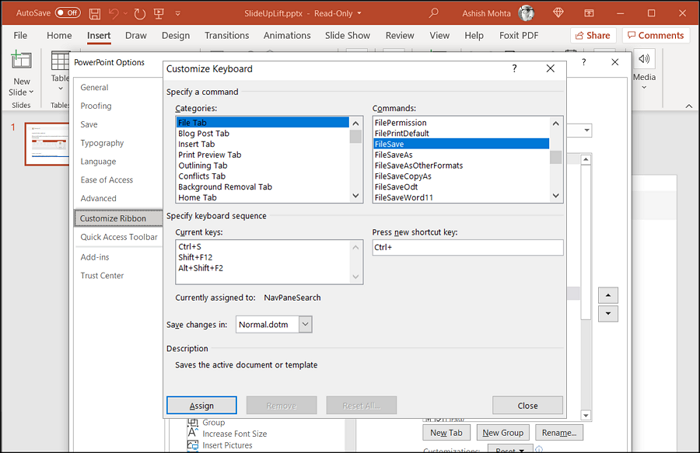Click the Rename button
Viewport: 700px width, 453px height.
pos(559,433)
